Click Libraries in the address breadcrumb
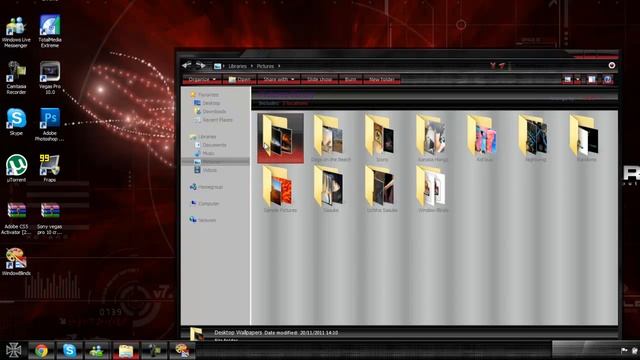 pos(238,66)
